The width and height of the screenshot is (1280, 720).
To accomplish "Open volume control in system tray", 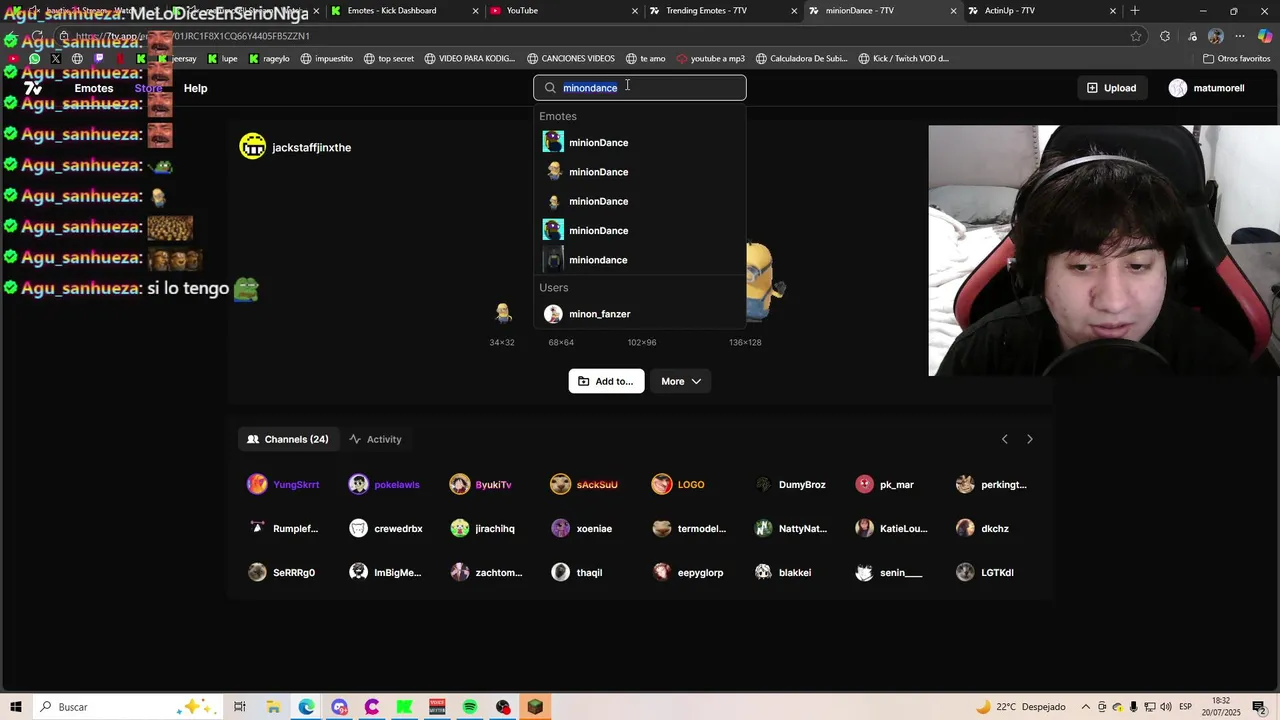I will pyautogui.click(x=1166, y=707).
